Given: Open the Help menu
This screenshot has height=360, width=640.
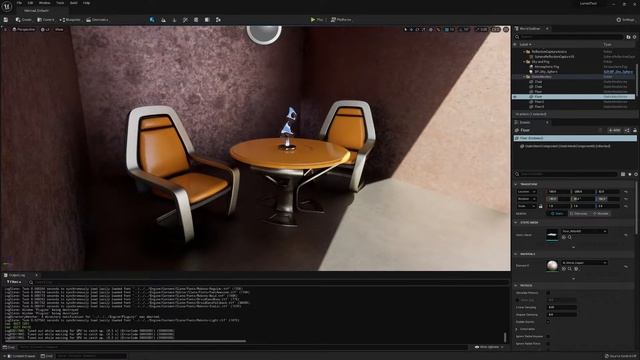Looking at the screenshot, I should click(87, 3).
